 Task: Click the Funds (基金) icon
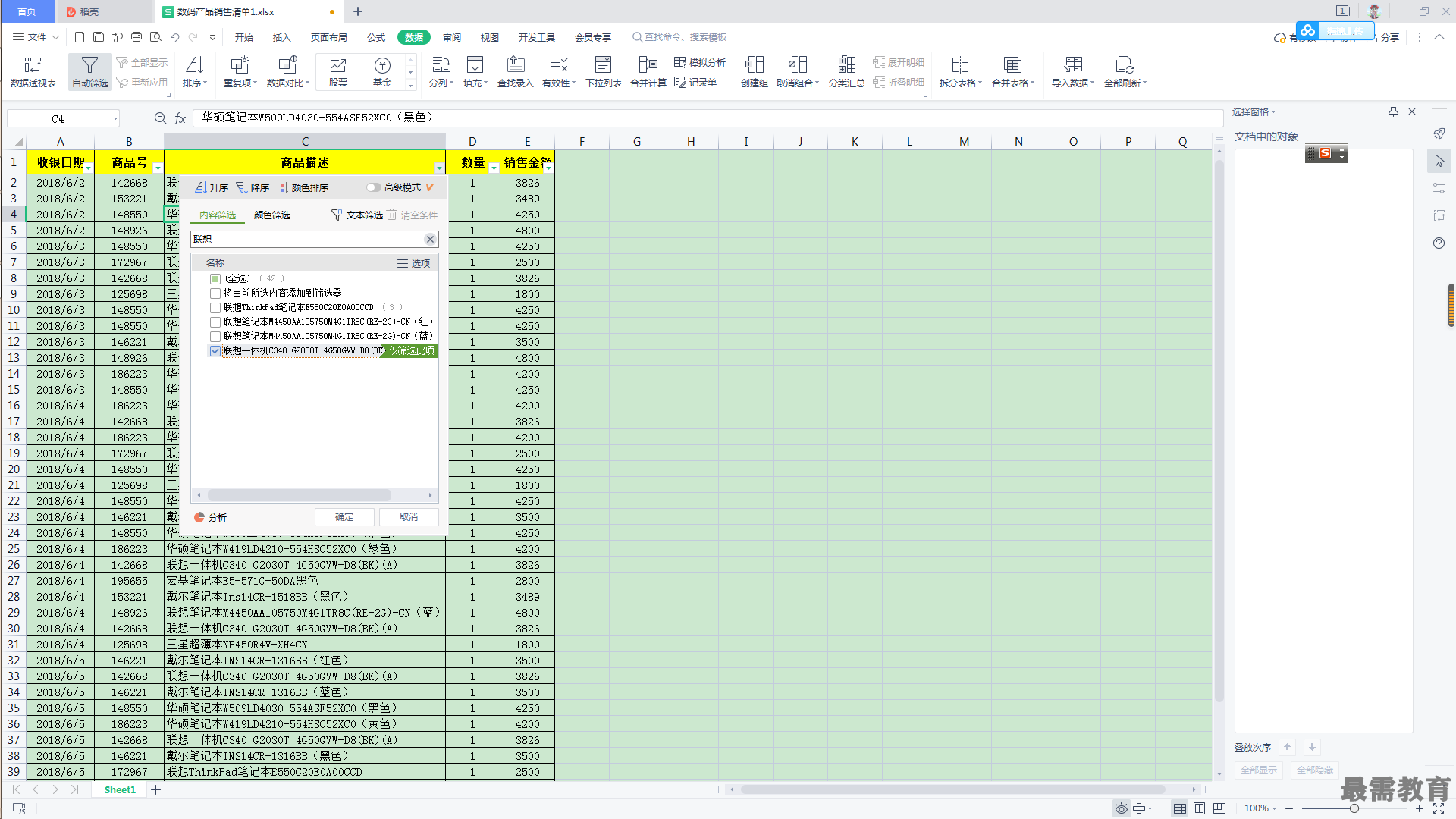tap(382, 72)
